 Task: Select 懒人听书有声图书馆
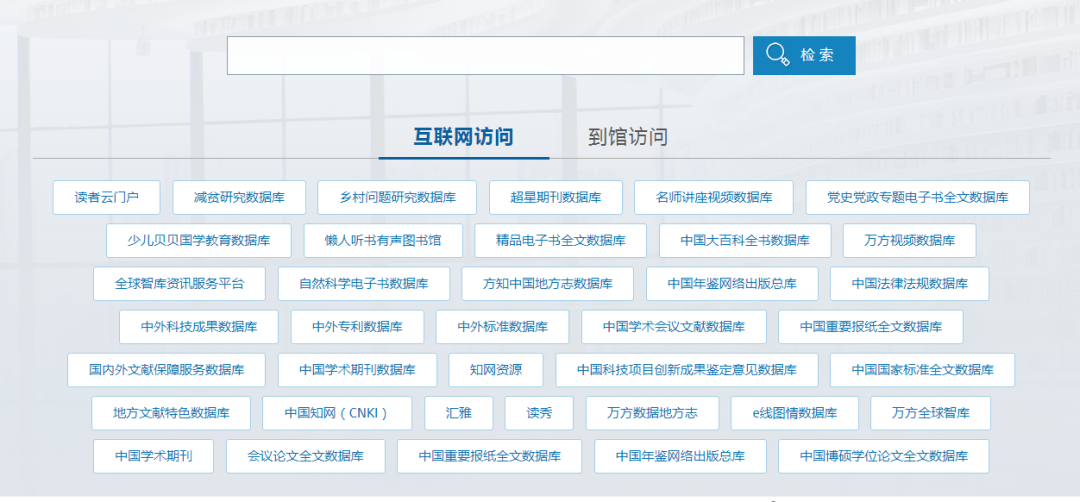tap(383, 240)
